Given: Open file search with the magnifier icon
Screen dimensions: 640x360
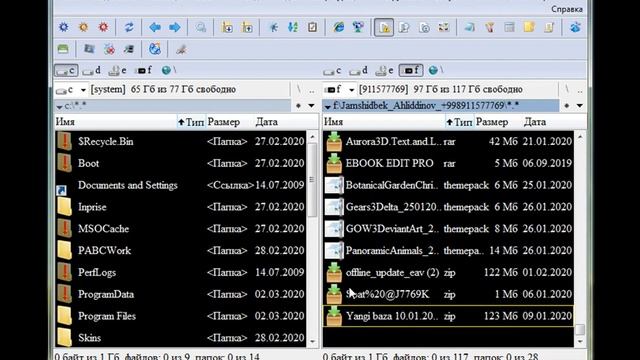Looking at the screenshot, I should (x=200, y=27).
